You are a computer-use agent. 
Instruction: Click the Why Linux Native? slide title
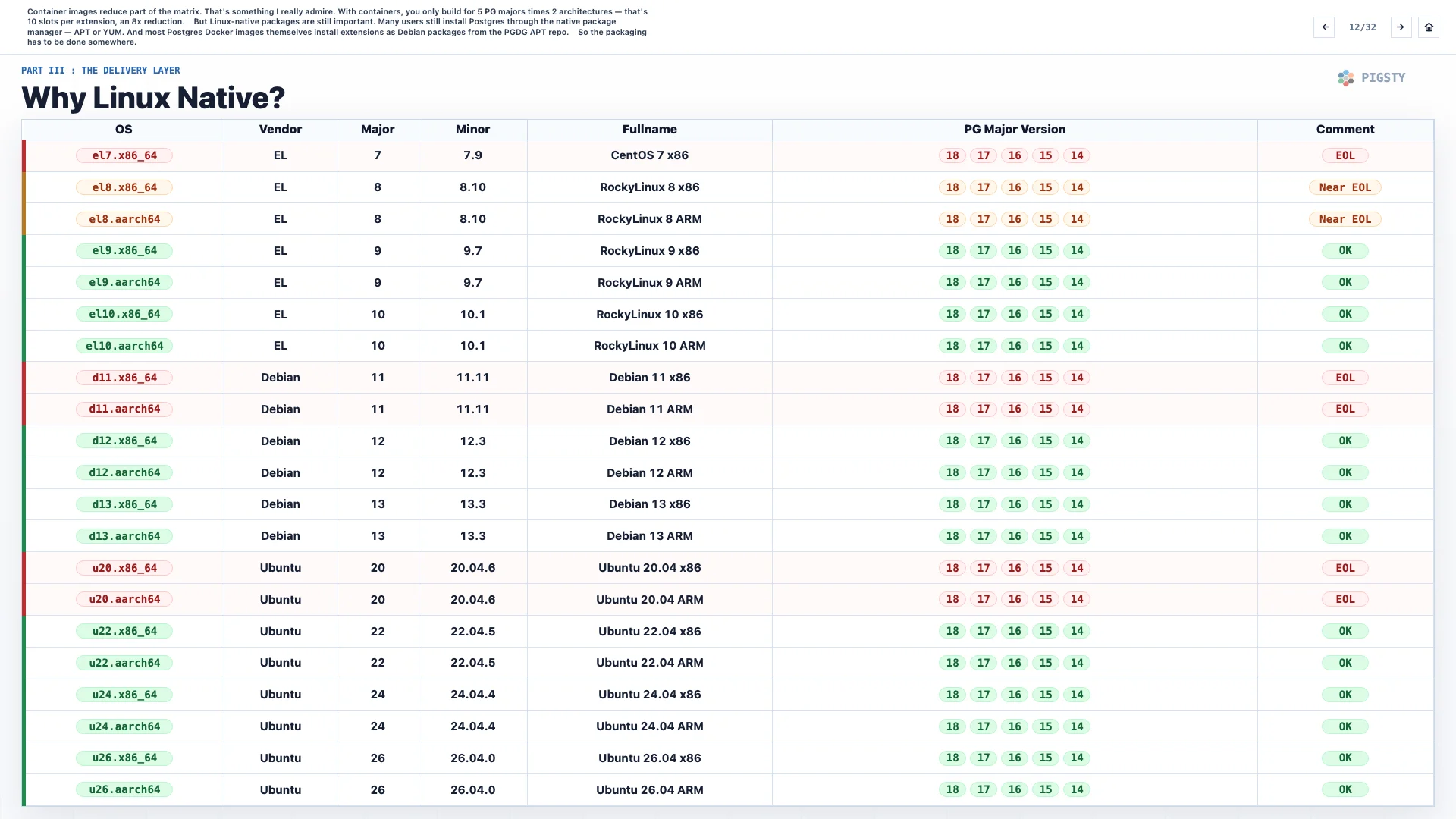(x=153, y=98)
